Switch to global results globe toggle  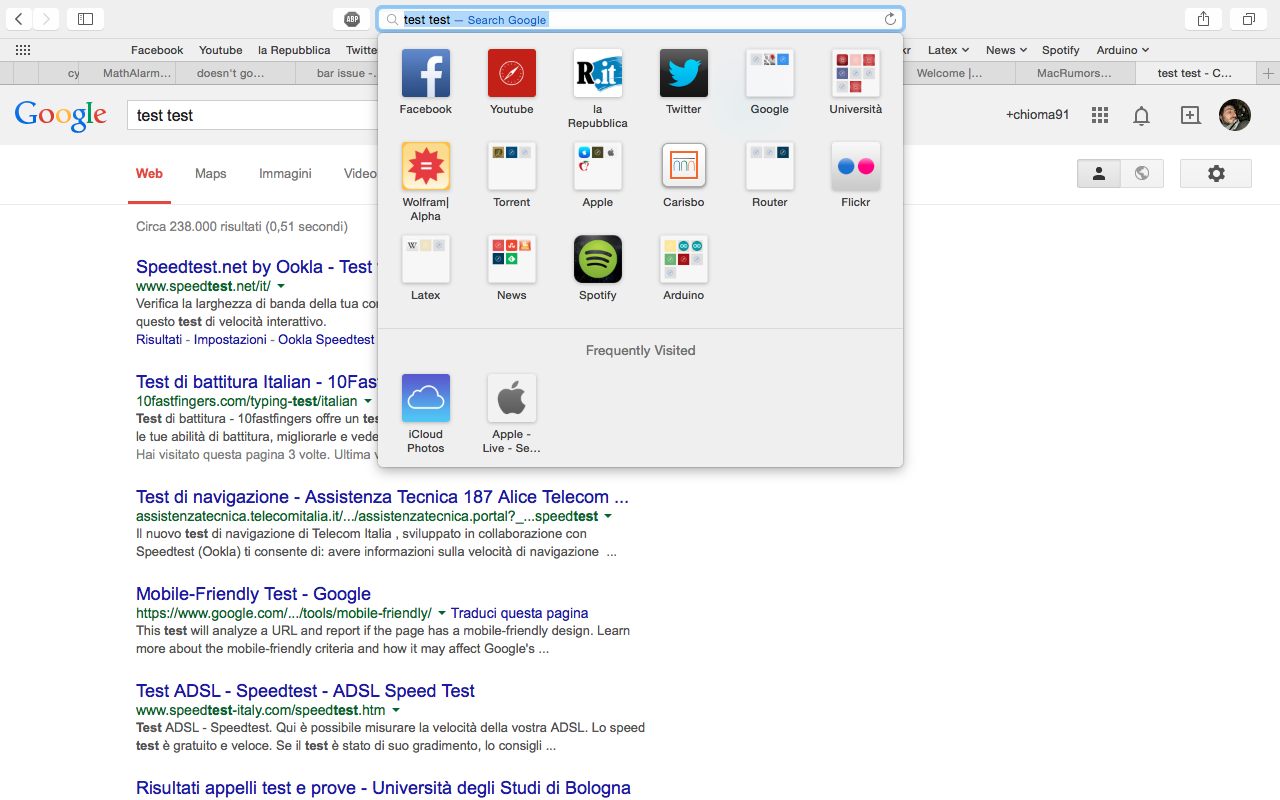point(1141,173)
